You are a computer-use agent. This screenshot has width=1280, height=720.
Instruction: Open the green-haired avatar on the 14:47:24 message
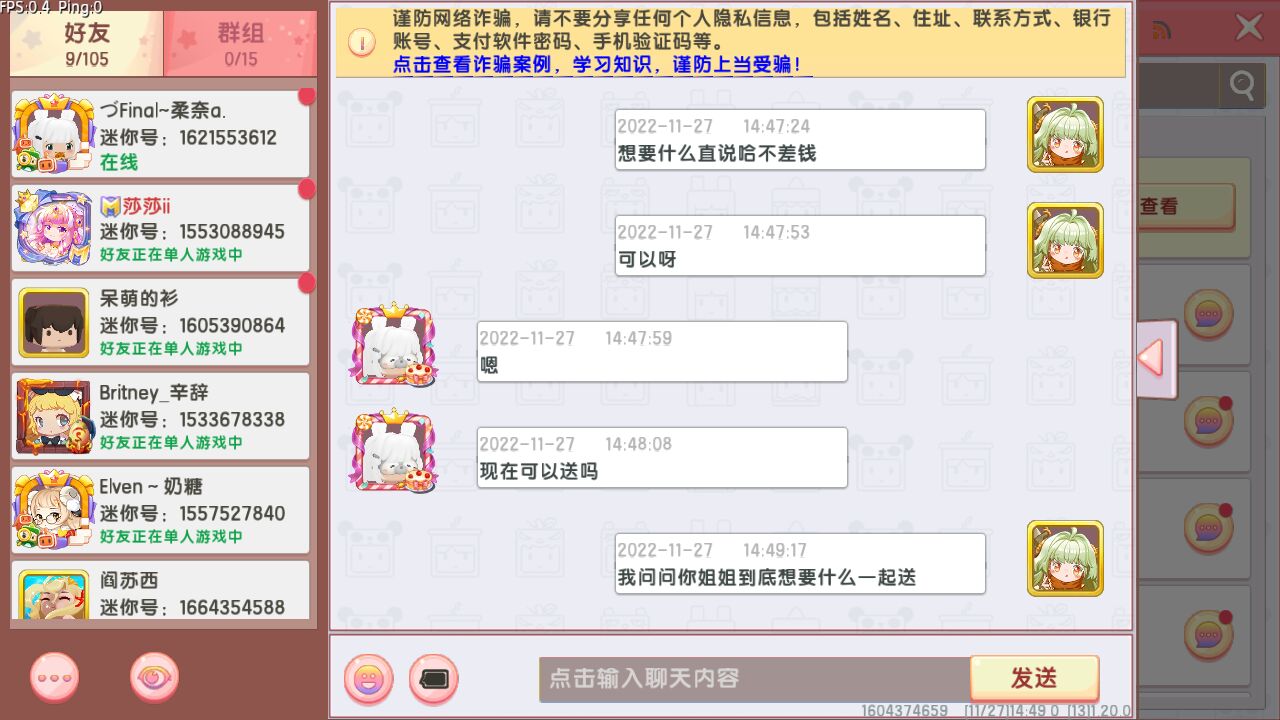click(x=1065, y=134)
